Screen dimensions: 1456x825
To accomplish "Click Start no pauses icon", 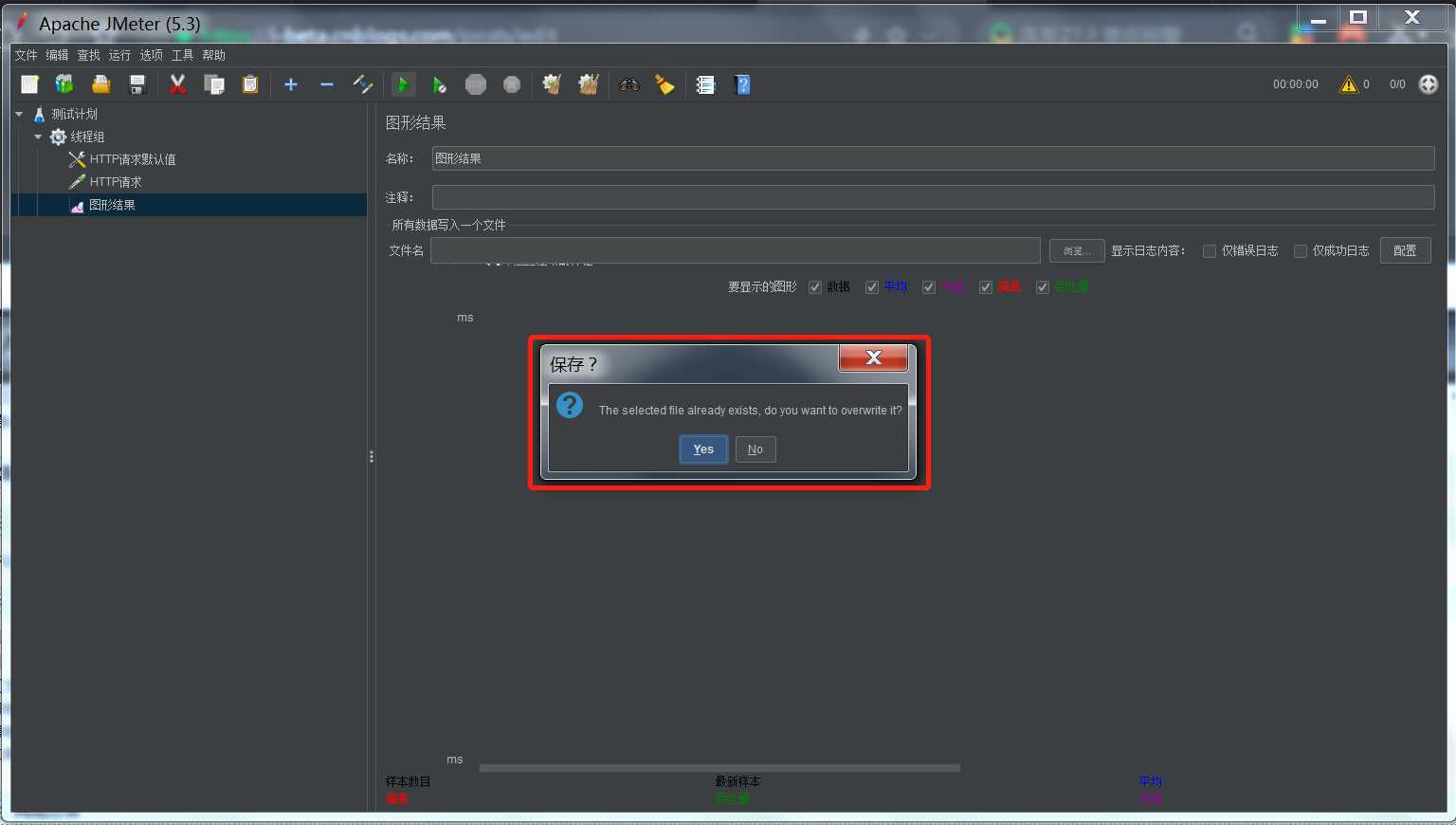I will point(439,84).
